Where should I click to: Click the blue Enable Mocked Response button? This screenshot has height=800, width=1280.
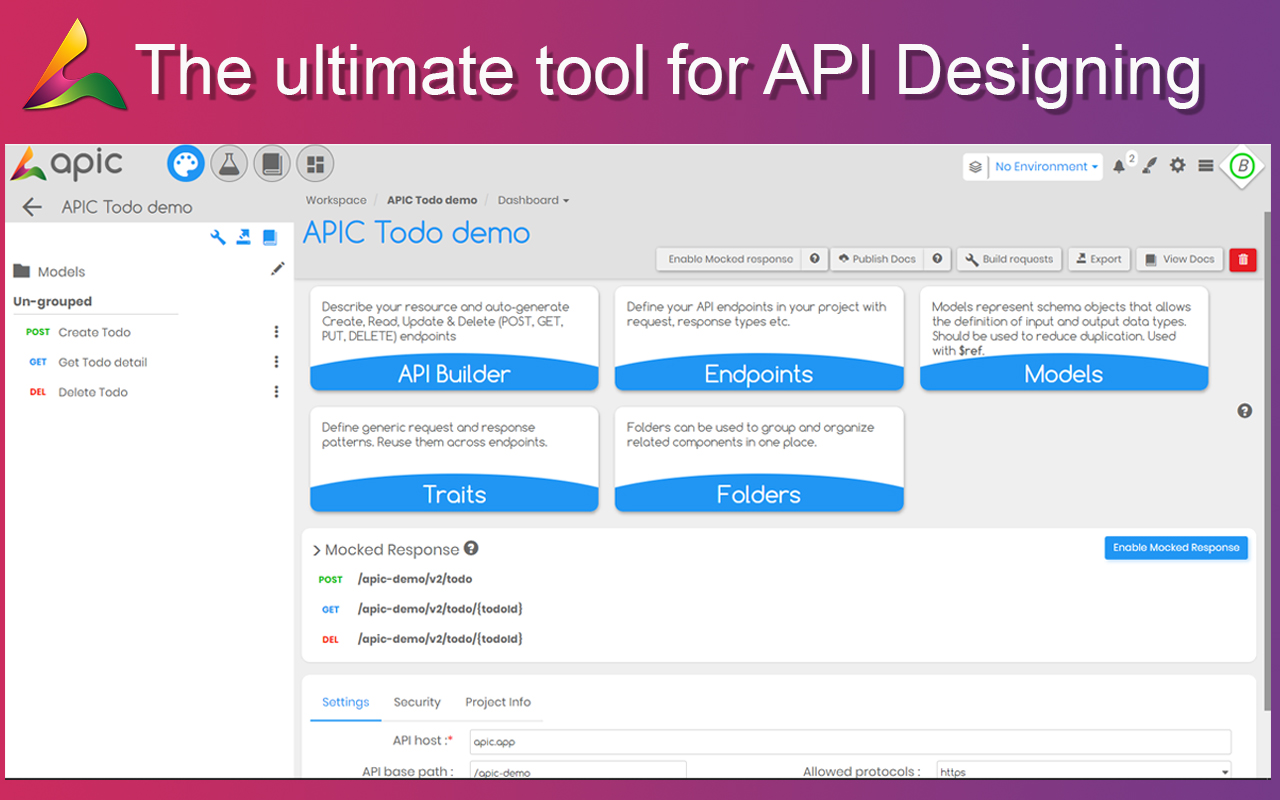[x=1176, y=548]
